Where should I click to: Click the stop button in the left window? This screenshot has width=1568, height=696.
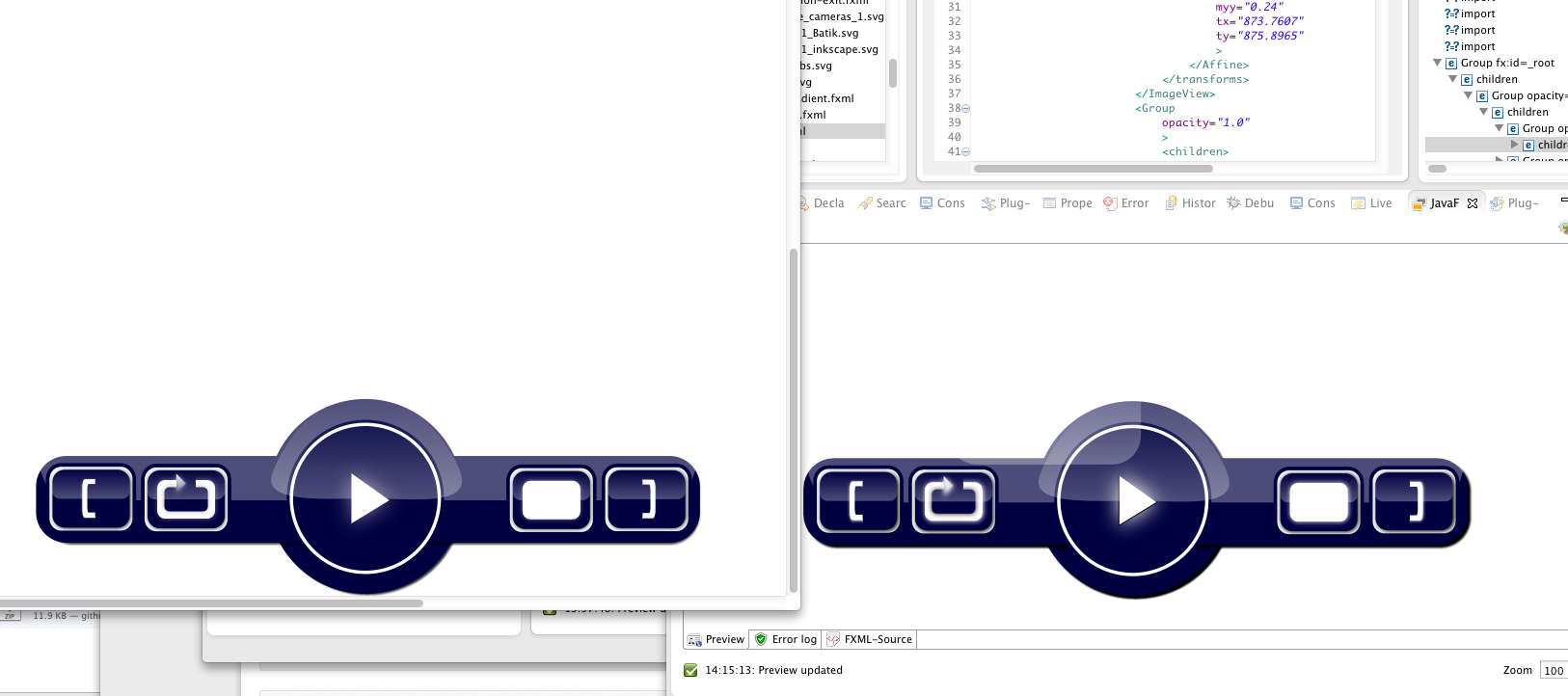tap(551, 499)
